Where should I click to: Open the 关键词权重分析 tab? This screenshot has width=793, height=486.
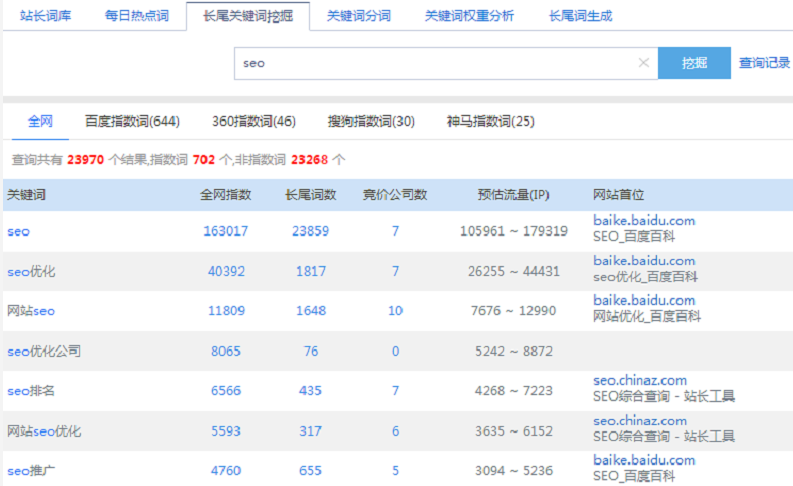(x=469, y=16)
